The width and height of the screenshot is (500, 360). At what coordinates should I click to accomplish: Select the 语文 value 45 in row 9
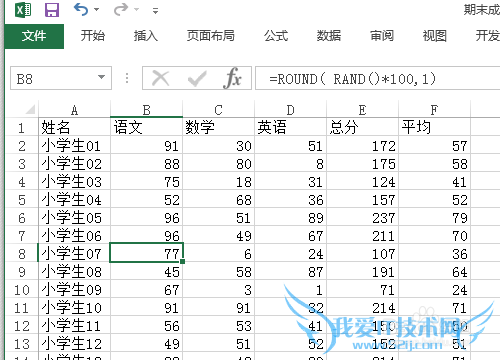point(146,271)
